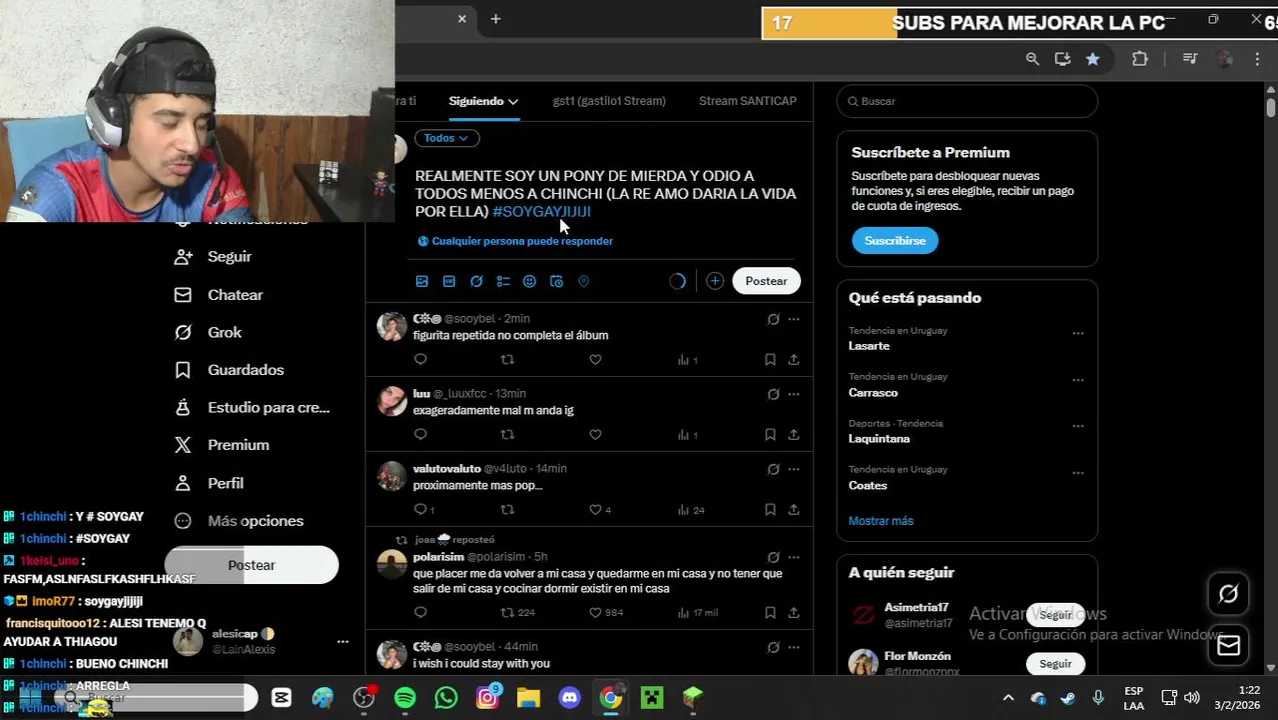Add a poll to the post

coord(503,281)
